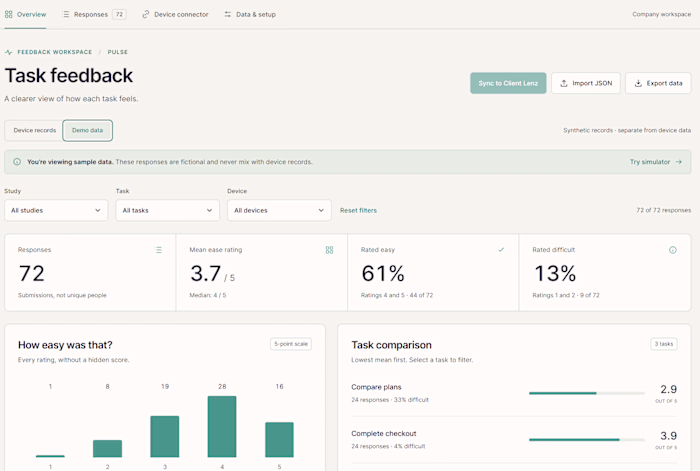The image size is (700, 471).
Task: Click the 3.9 score for Complete checkout
Action: click(668, 435)
